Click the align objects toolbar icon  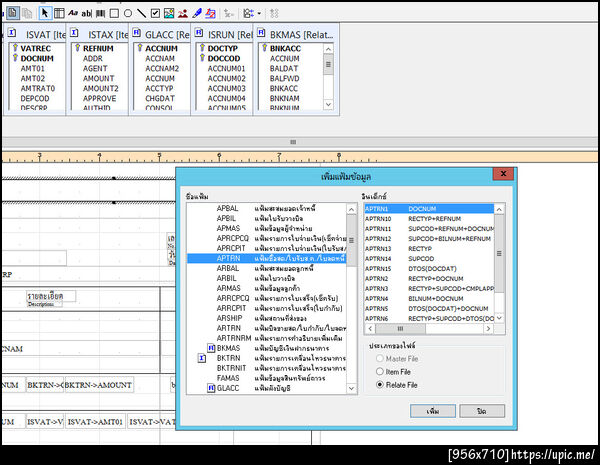click(x=249, y=13)
